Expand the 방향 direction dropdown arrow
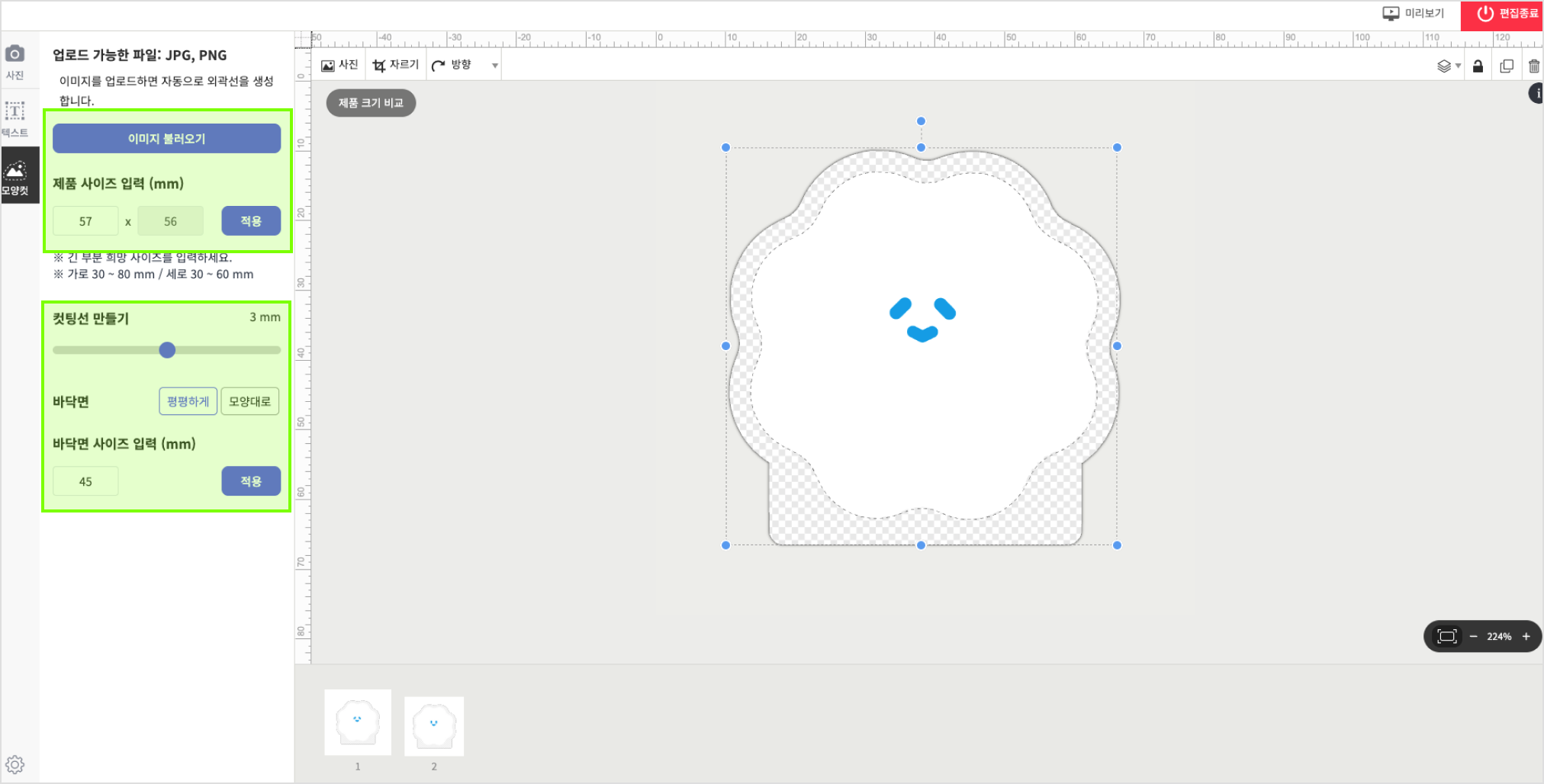 coord(495,66)
